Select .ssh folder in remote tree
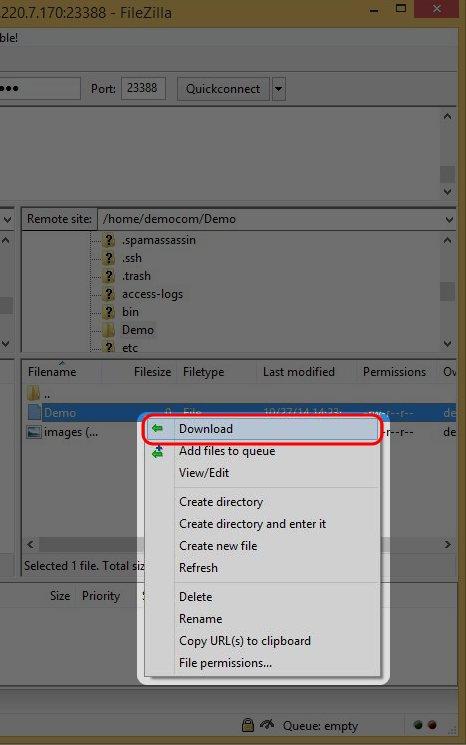 click(x=132, y=258)
